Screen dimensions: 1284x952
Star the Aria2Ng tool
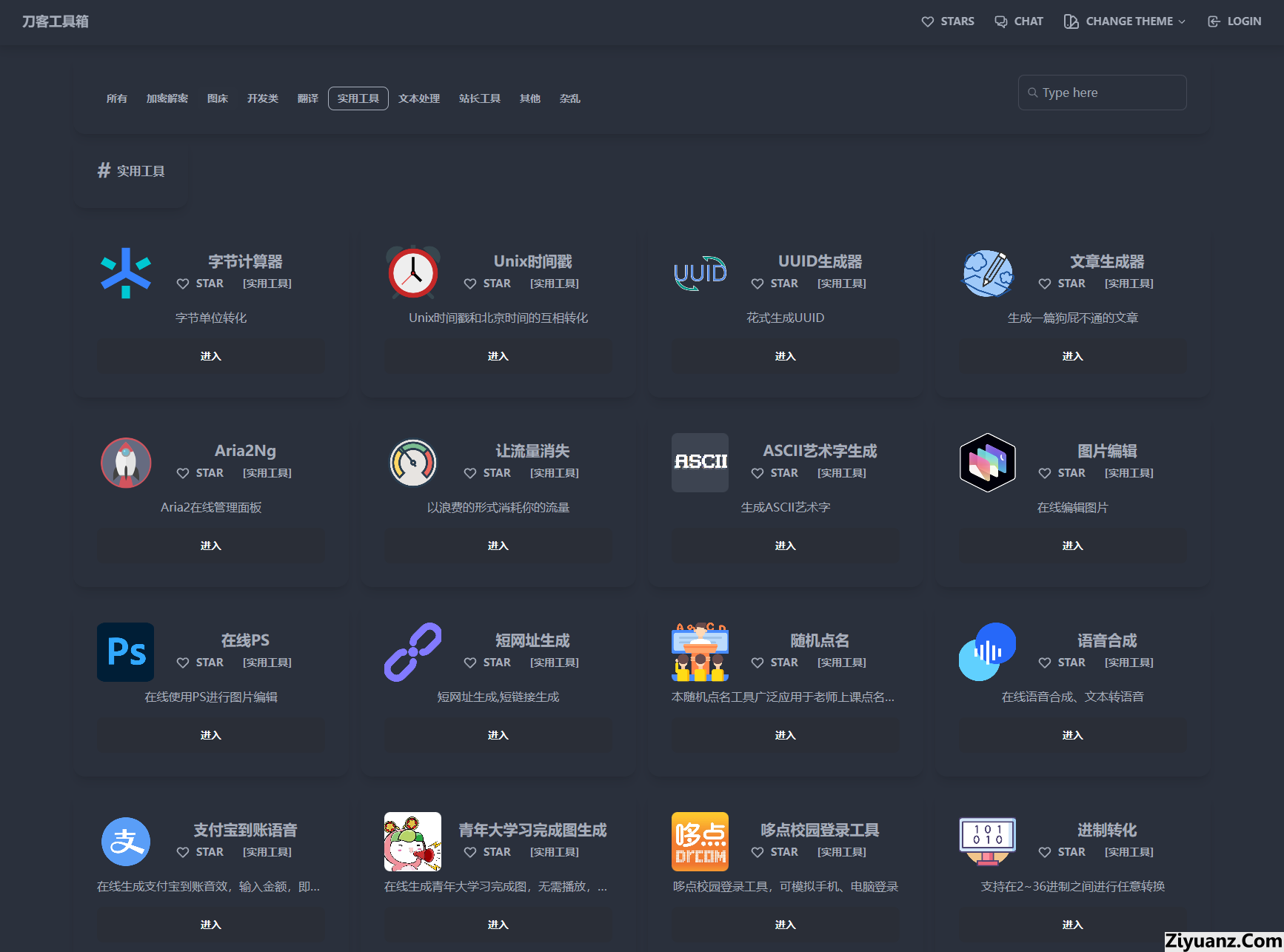point(200,473)
